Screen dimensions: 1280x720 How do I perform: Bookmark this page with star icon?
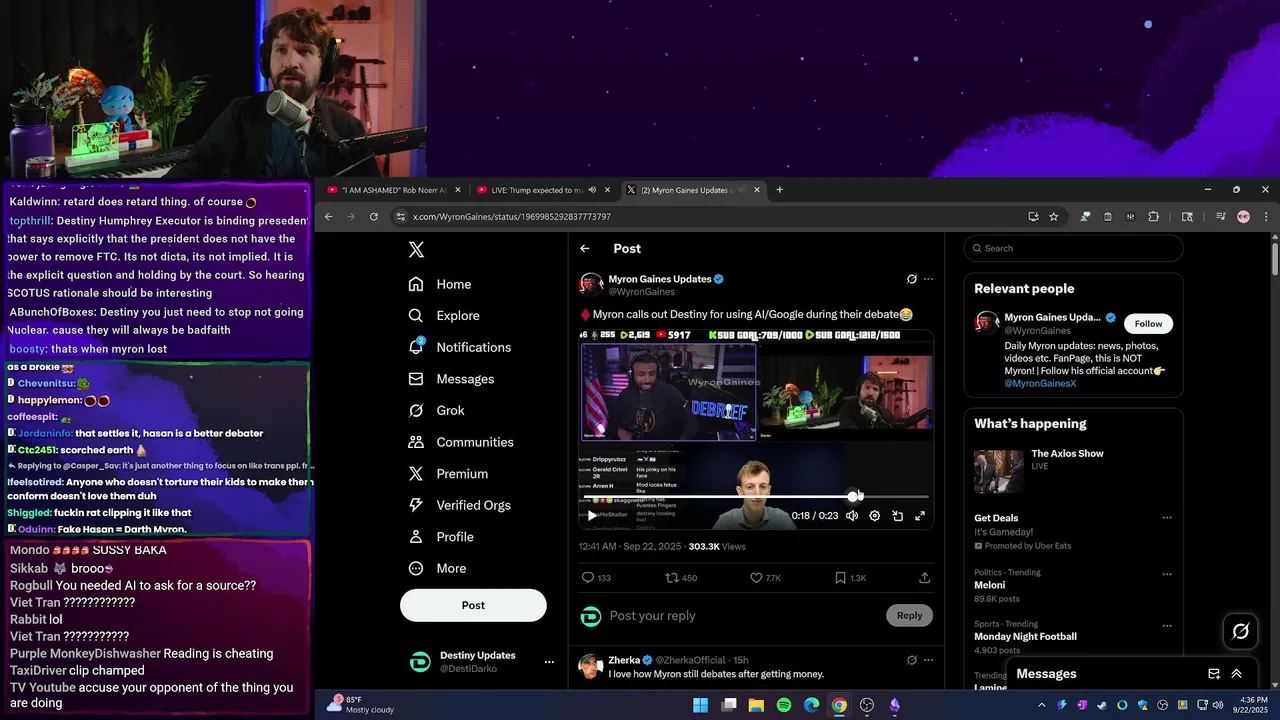pos(1053,217)
